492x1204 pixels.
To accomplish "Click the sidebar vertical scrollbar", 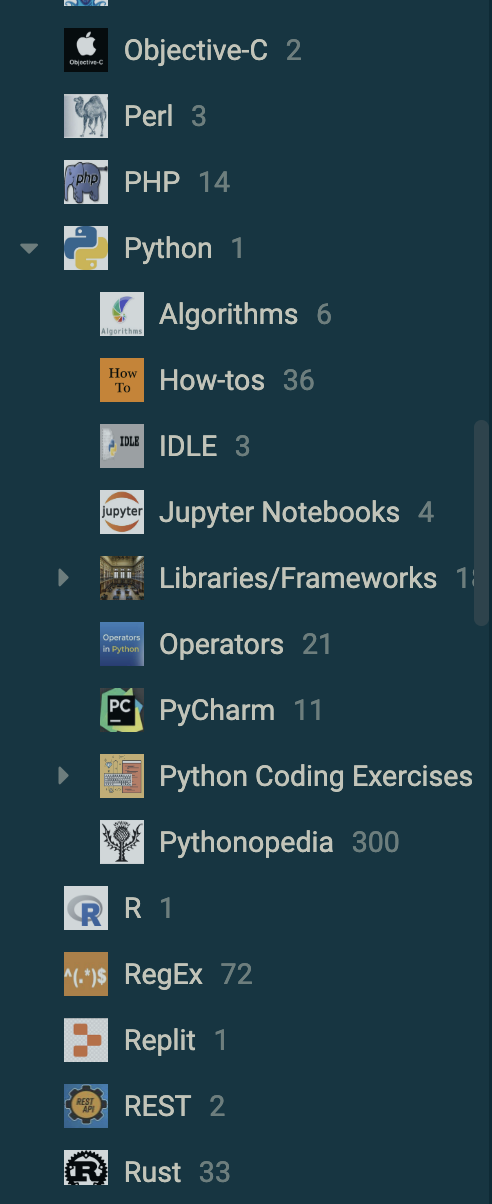I will click(481, 523).
